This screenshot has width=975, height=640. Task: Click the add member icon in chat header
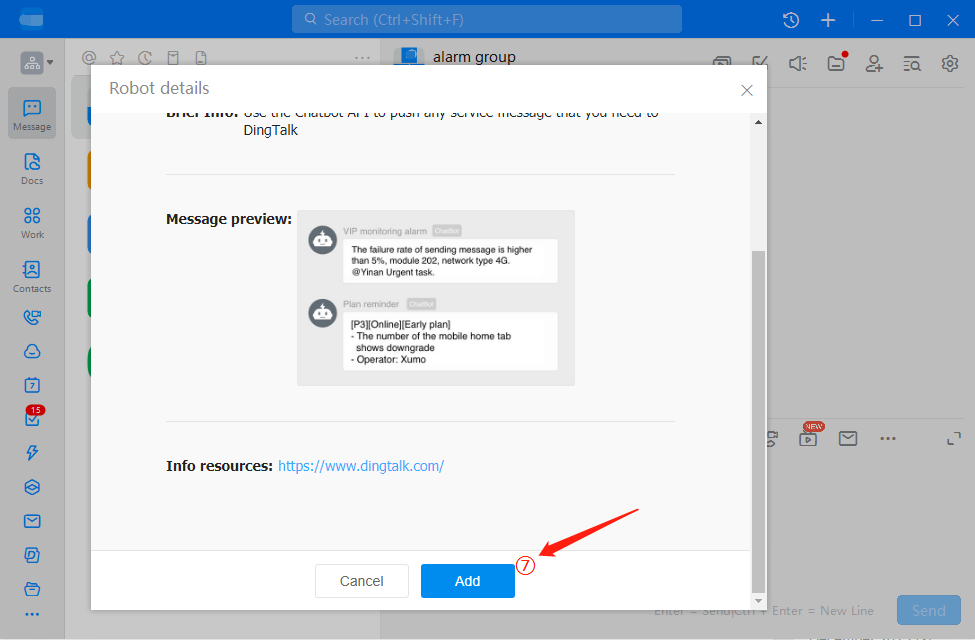(874, 63)
